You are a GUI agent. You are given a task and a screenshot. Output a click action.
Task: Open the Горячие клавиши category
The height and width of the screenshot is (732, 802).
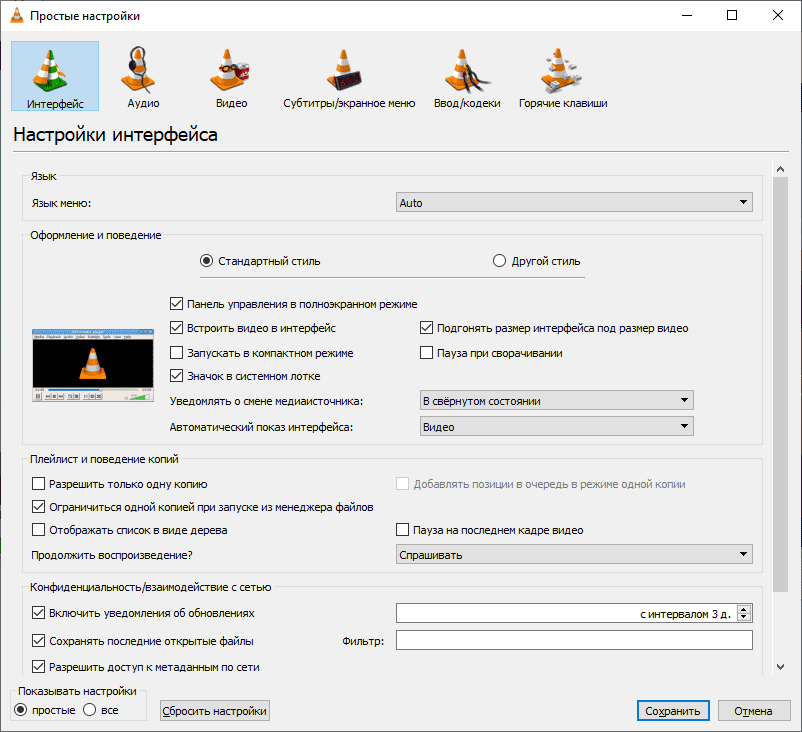click(x=563, y=77)
